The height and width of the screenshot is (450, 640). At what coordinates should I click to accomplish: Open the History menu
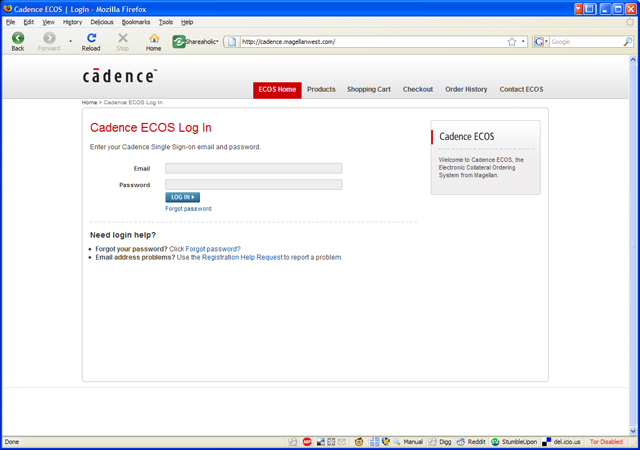click(72, 22)
